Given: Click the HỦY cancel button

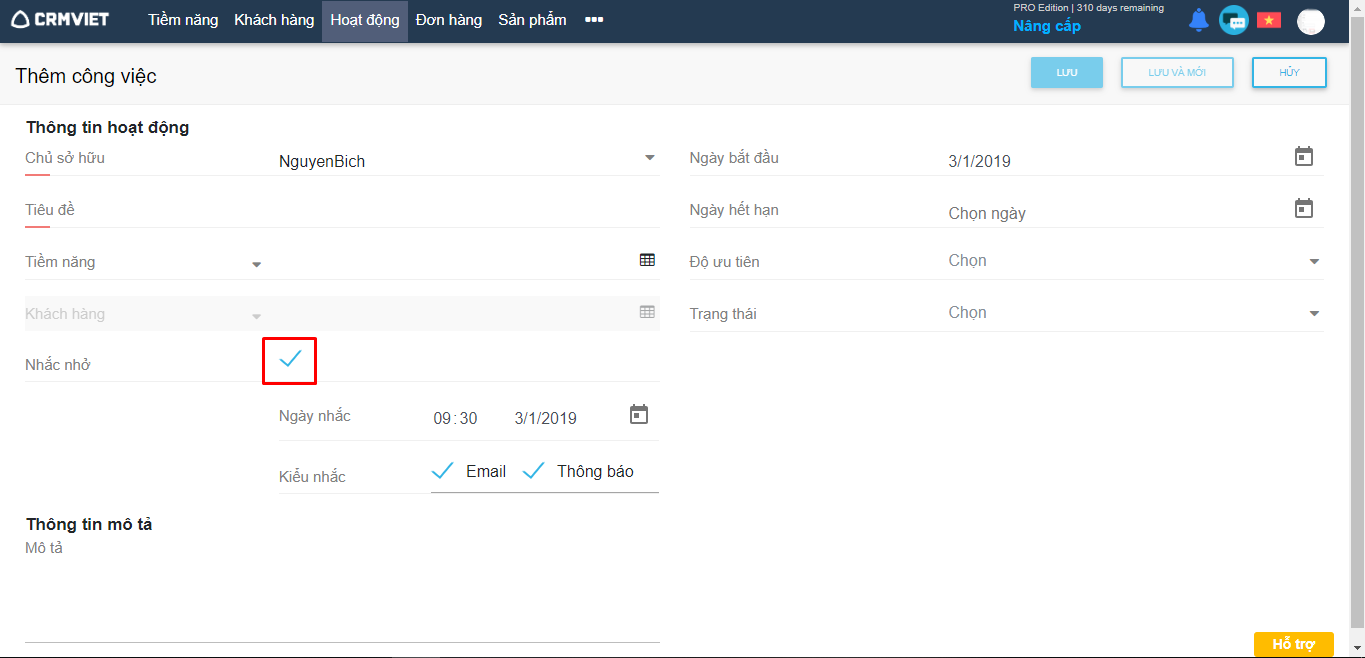Looking at the screenshot, I should pos(1289,73).
